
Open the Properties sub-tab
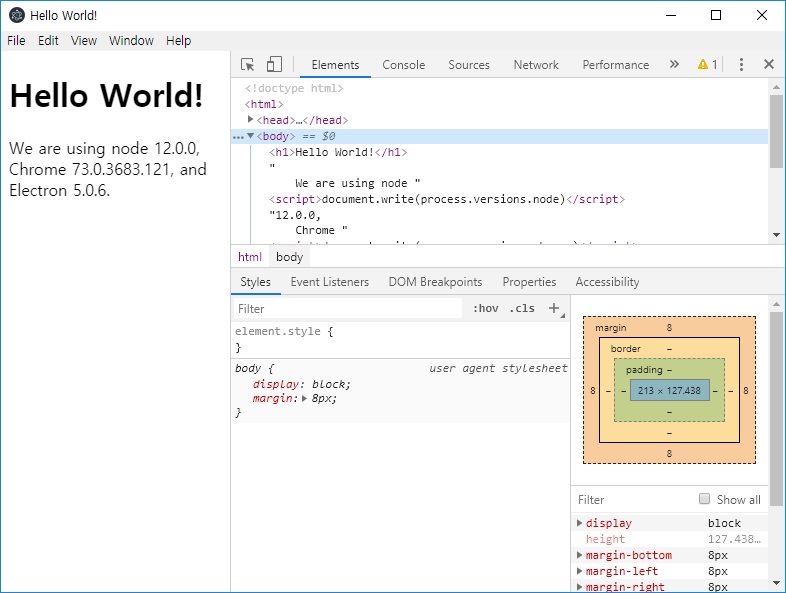pos(529,282)
